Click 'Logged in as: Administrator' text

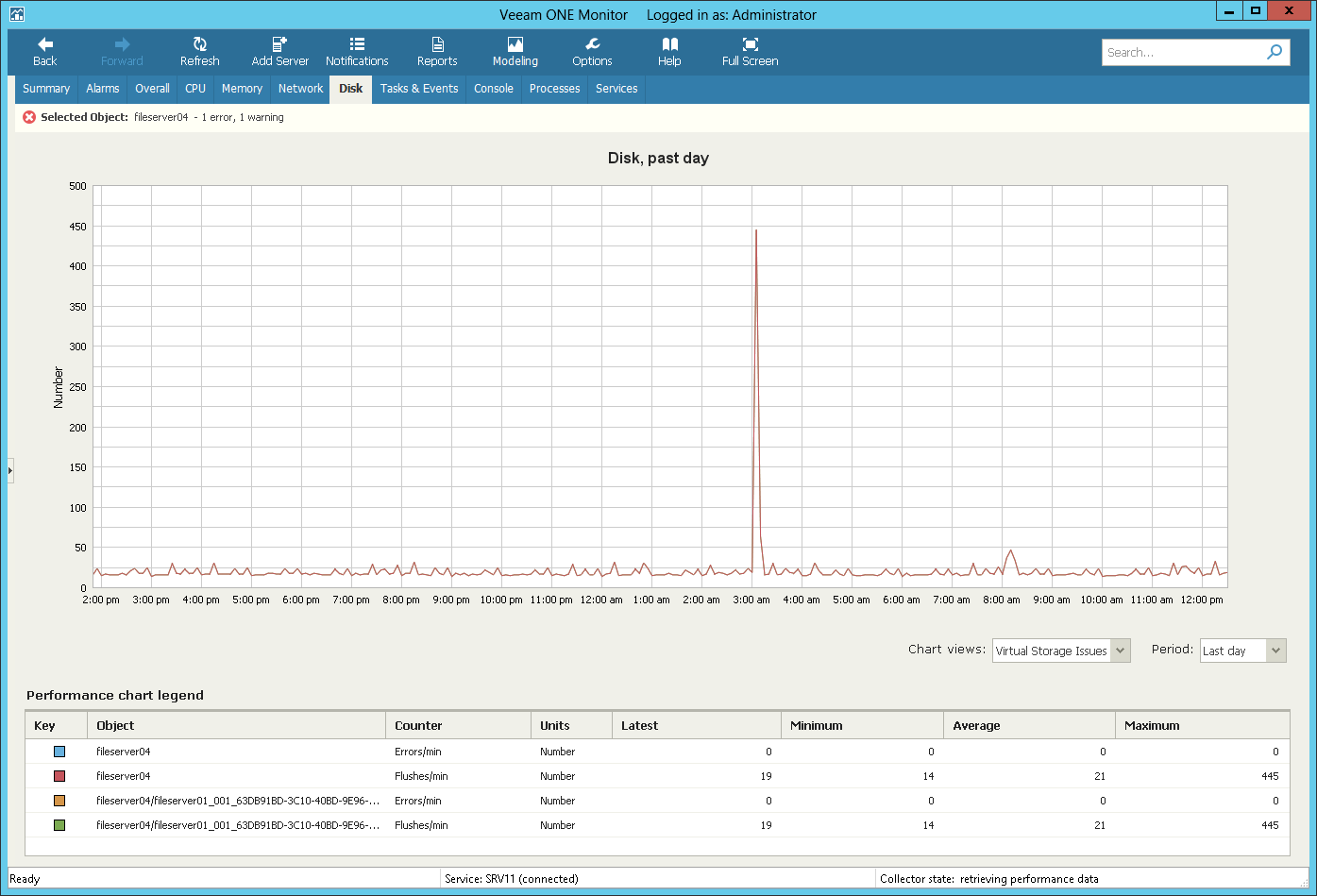pyautogui.click(x=732, y=15)
